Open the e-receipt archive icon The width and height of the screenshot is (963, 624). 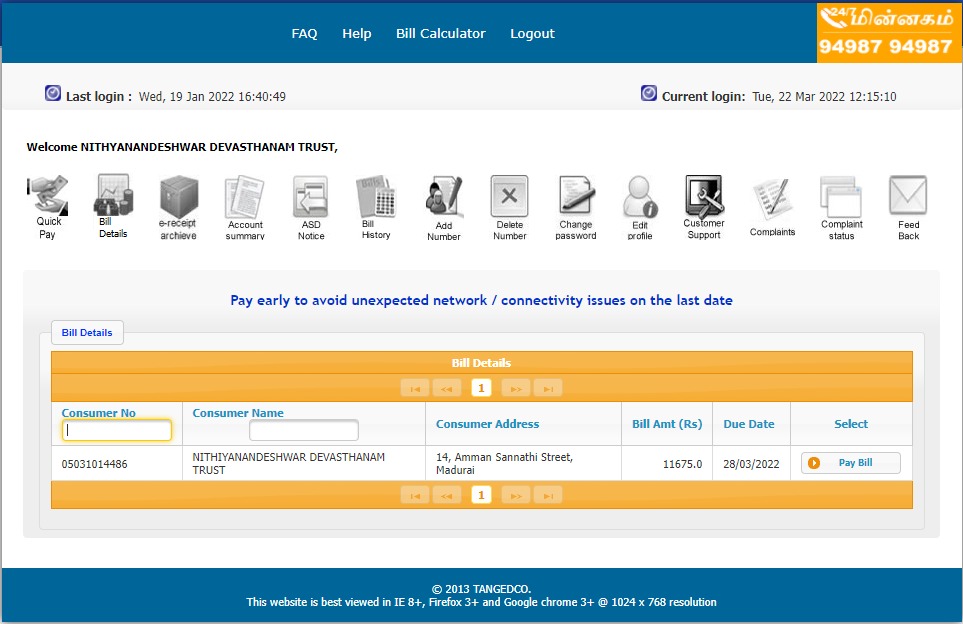(178, 196)
